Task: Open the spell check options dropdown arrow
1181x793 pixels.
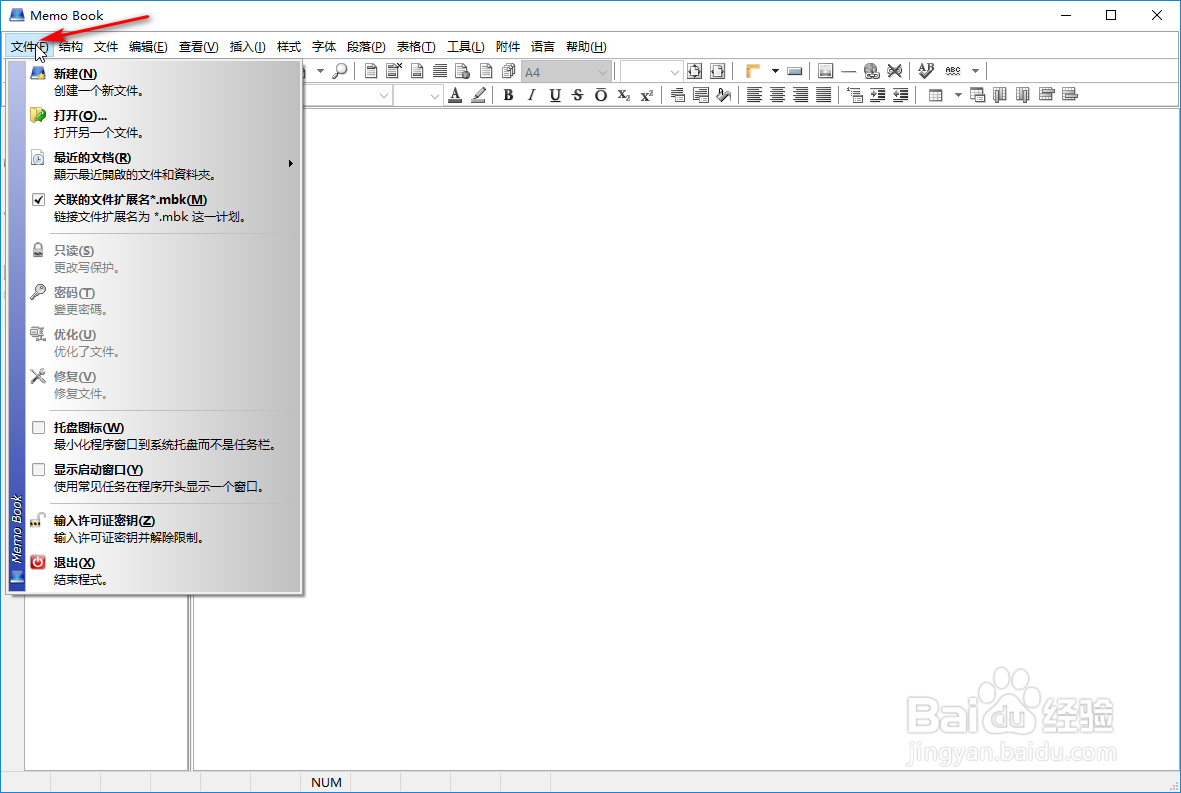Action: point(975,71)
